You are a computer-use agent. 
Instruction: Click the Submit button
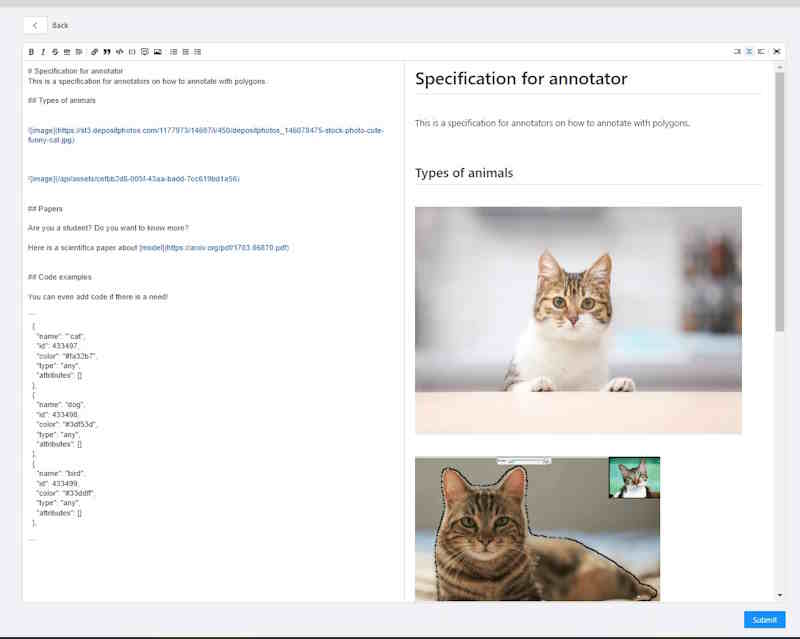(763, 620)
